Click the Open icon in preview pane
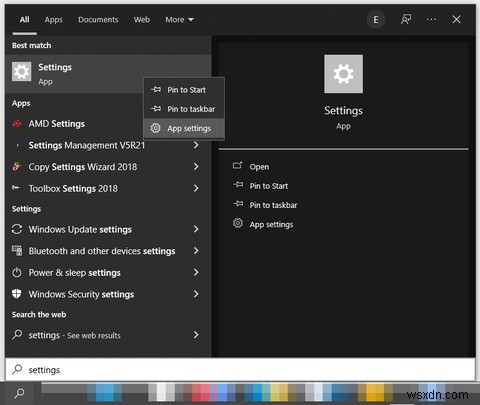Image resolution: width=480 pixels, height=405 pixels. click(237, 165)
